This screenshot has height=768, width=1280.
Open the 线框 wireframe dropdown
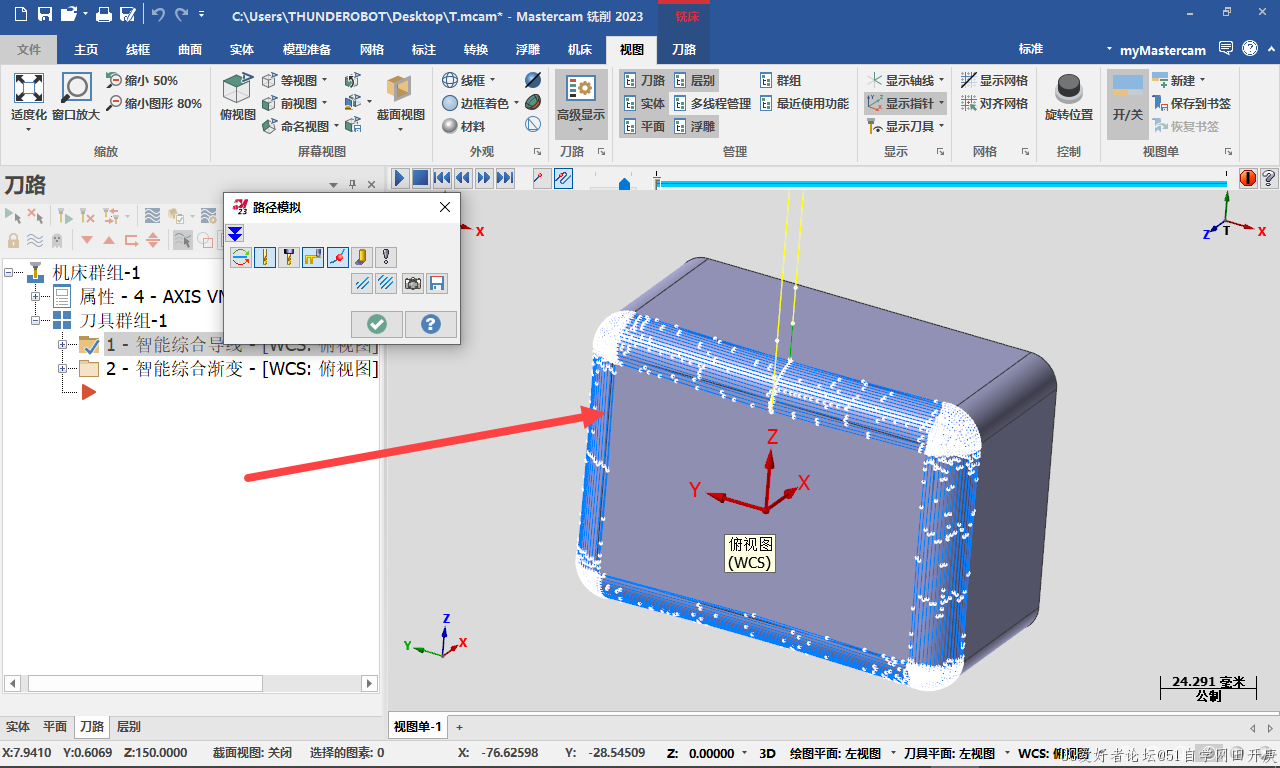pos(492,80)
